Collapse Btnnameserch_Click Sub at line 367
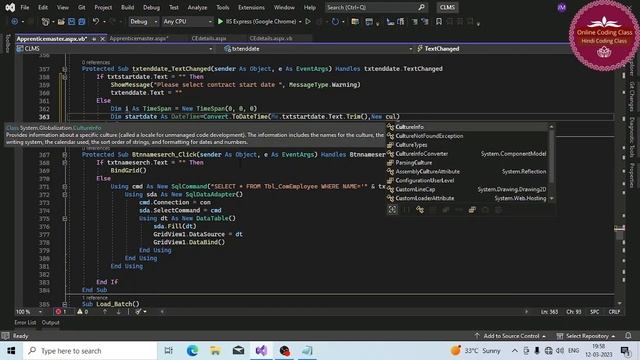This screenshot has height=360, width=640. point(64,155)
